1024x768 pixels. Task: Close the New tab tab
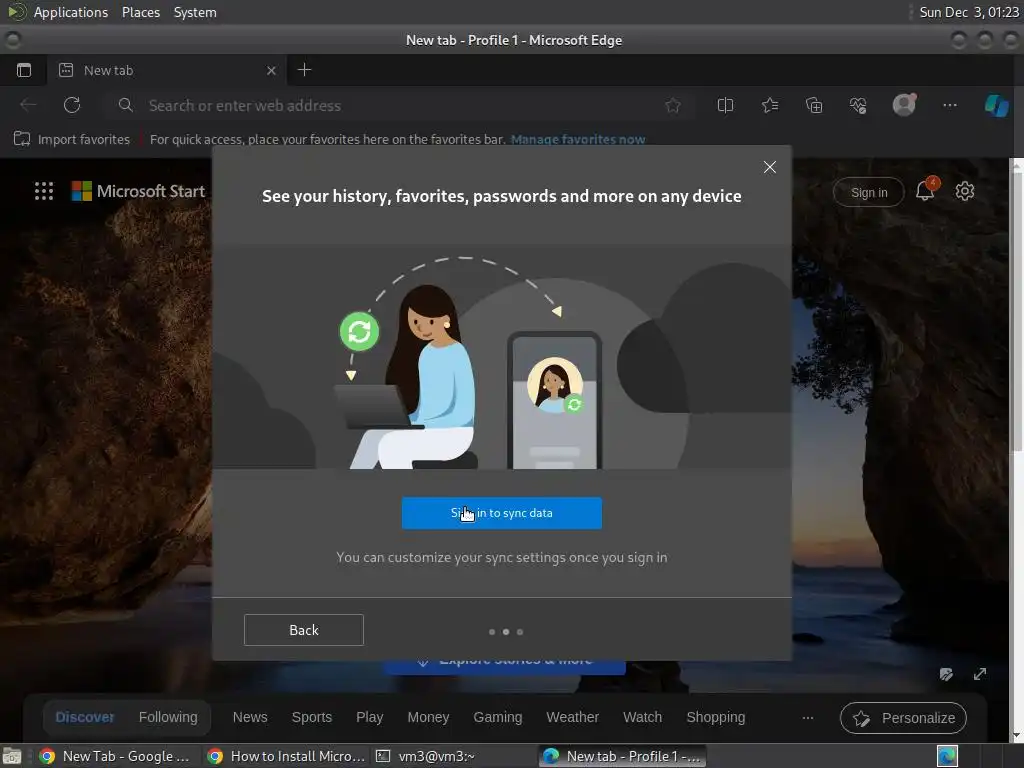click(x=271, y=71)
